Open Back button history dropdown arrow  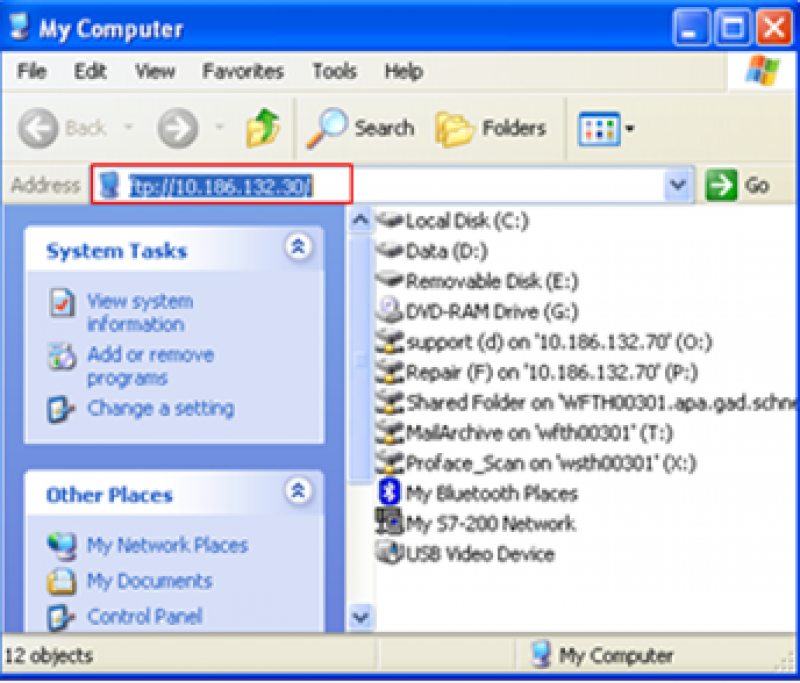pyautogui.click(x=129, y=126)
